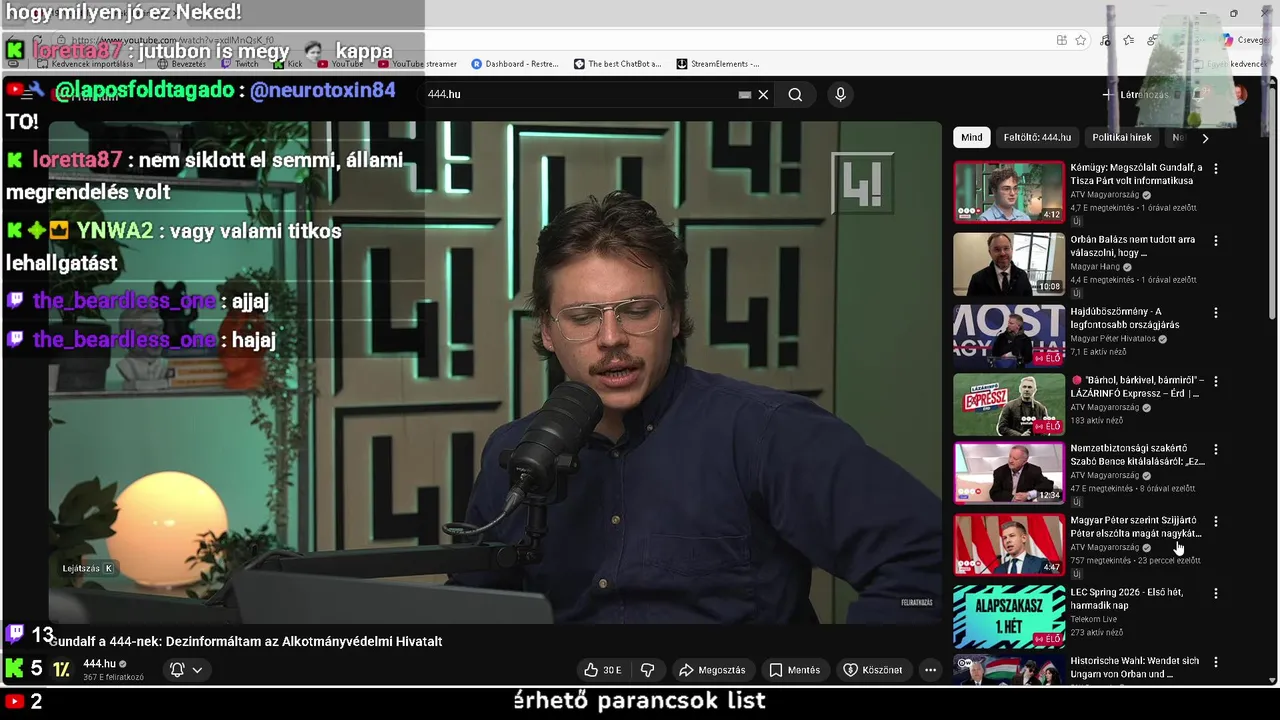Share the video via Megosztás button
The width and height of the screenshot is (1280, 720).
(x=712, y=670)
